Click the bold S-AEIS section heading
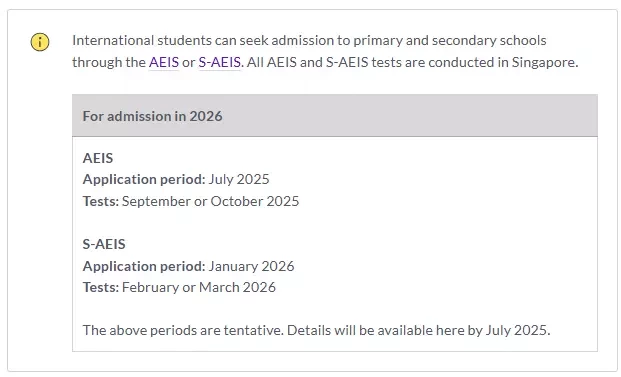Screen dimensions: 621x377 [x=104, y=244]
